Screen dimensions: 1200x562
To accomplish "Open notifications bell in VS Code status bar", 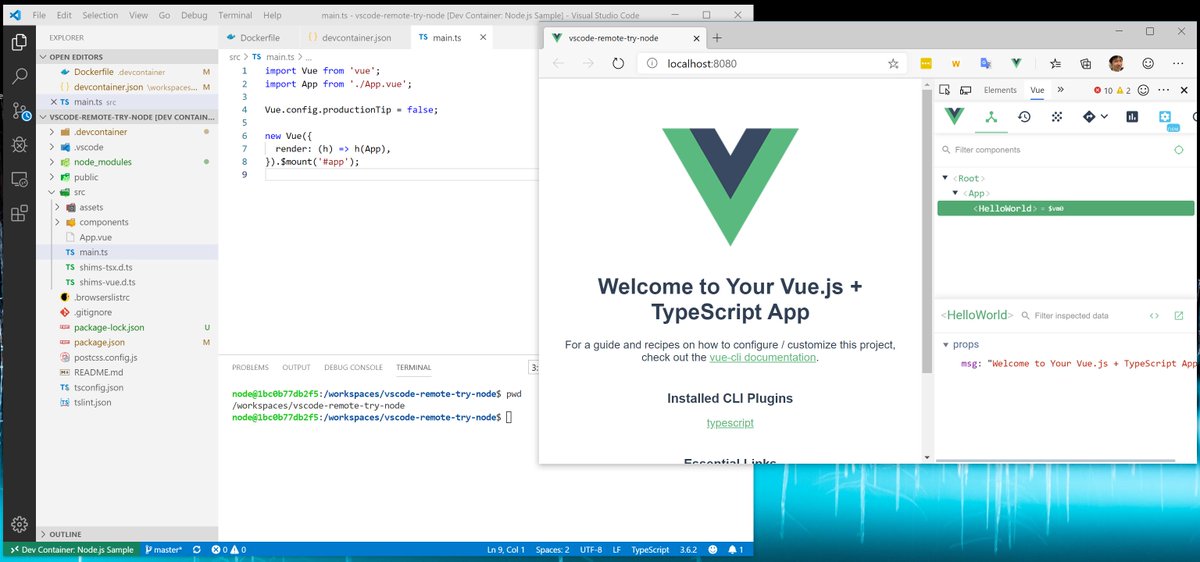I will click(735, 550).
